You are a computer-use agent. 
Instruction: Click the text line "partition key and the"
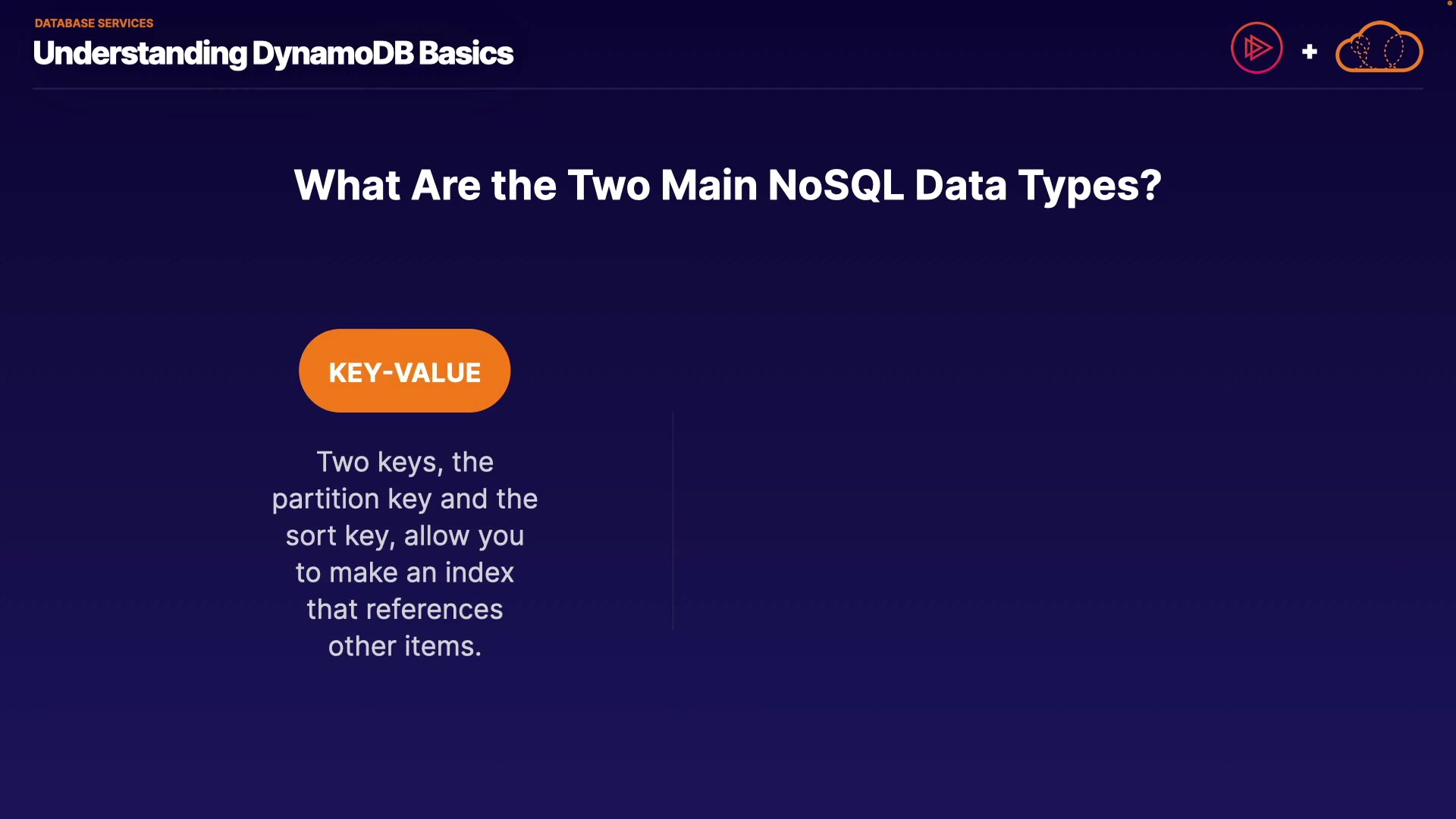click(405, 499)
